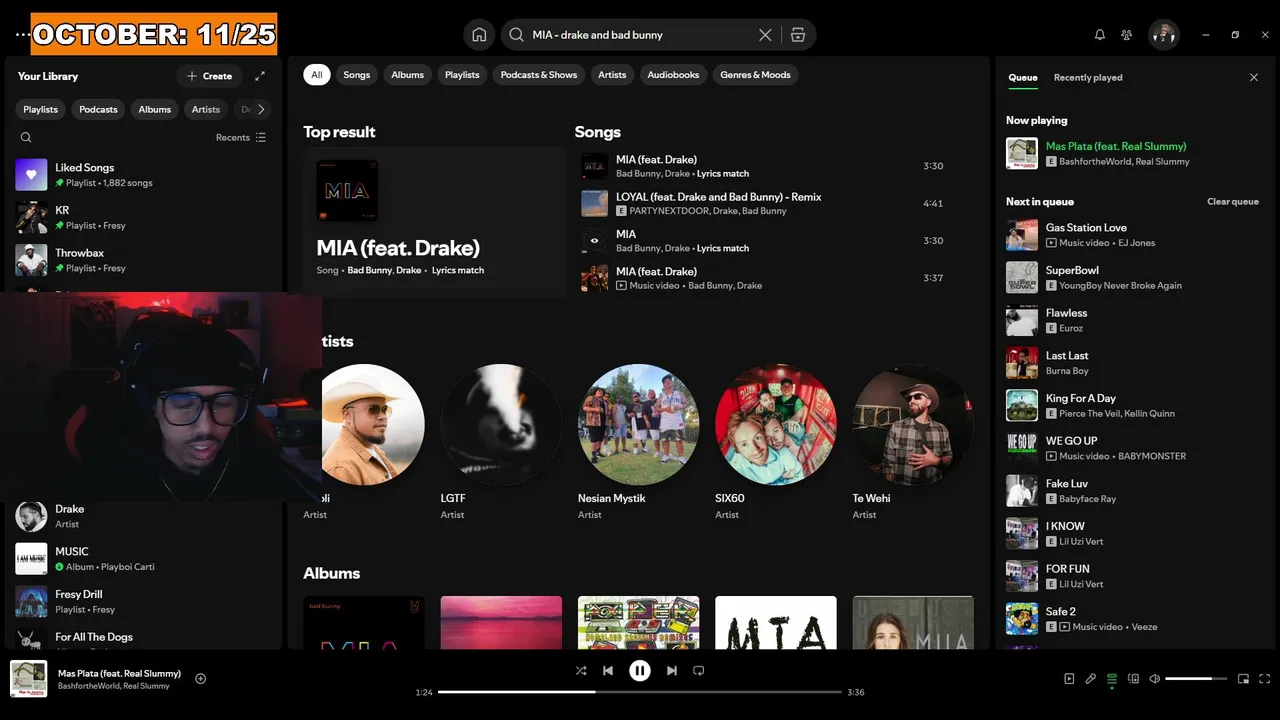Viewport: 1280px width, 720px height.
Task: Open Now Playing view icon
Action: (x=1069, y=679)
